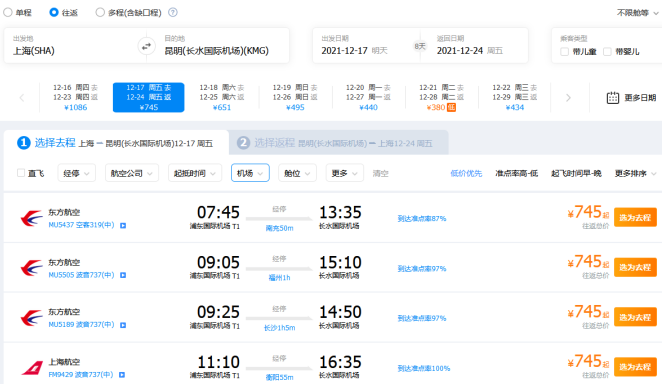The height and width of the screenshot is (384, 664).
Task: Click the Nanchong 50m stopover text
Action: (x=279, y=228)
